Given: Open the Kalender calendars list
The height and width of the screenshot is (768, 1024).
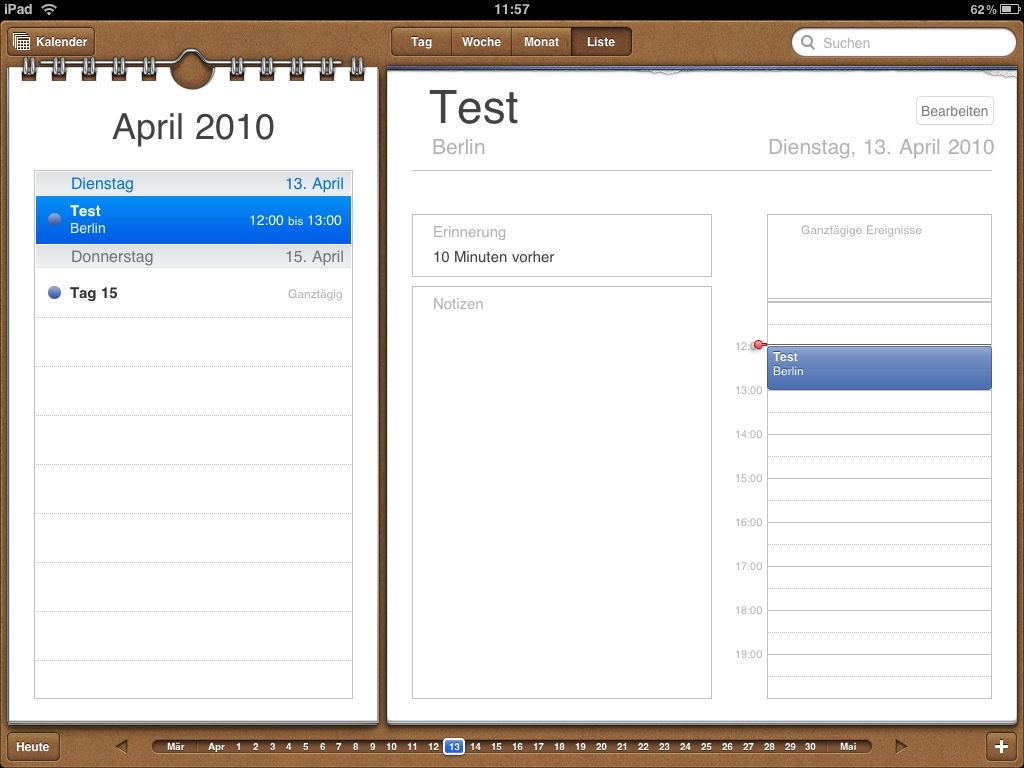Looking at the screenshot, I should click(51, 42).
